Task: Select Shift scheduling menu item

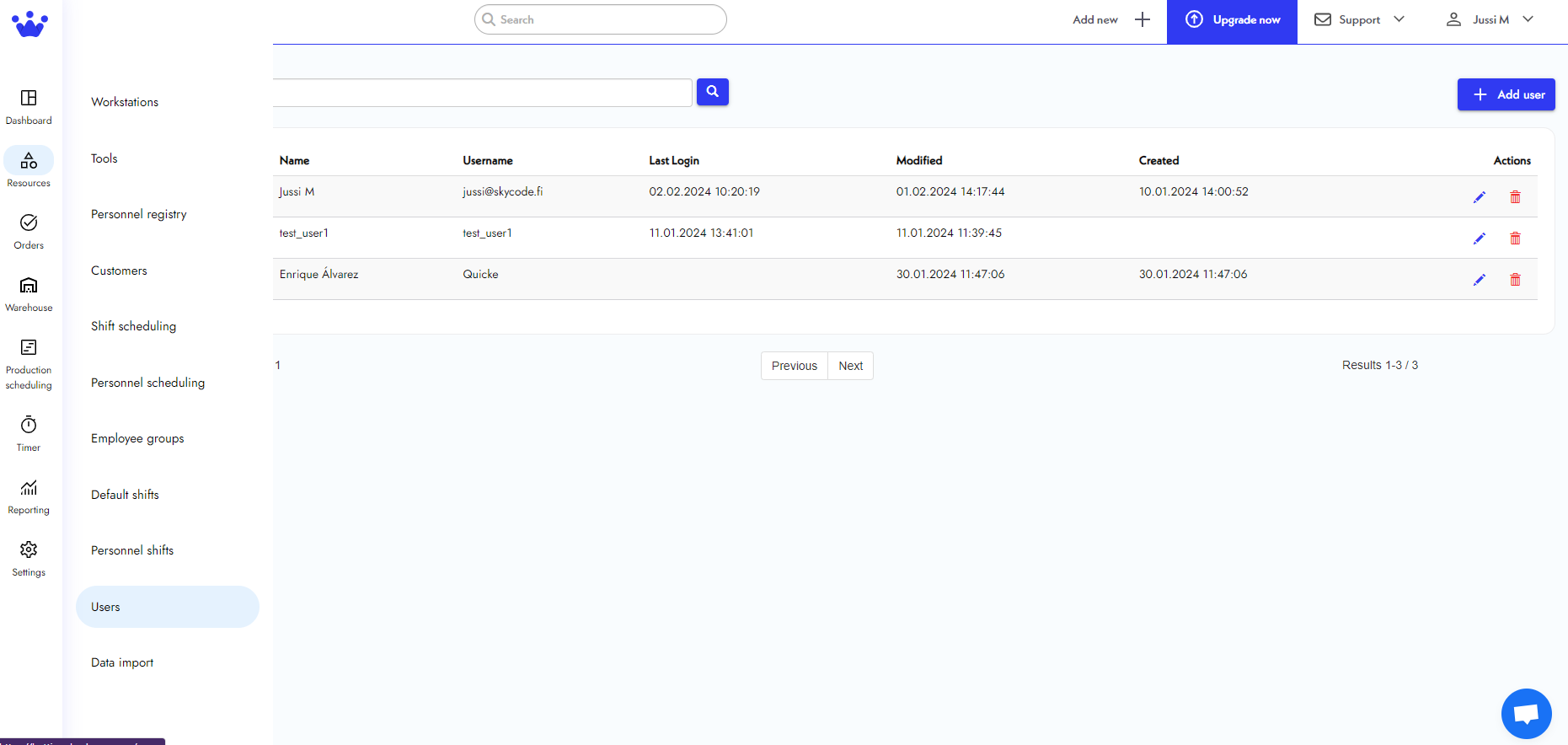Action: click(134, 326)
